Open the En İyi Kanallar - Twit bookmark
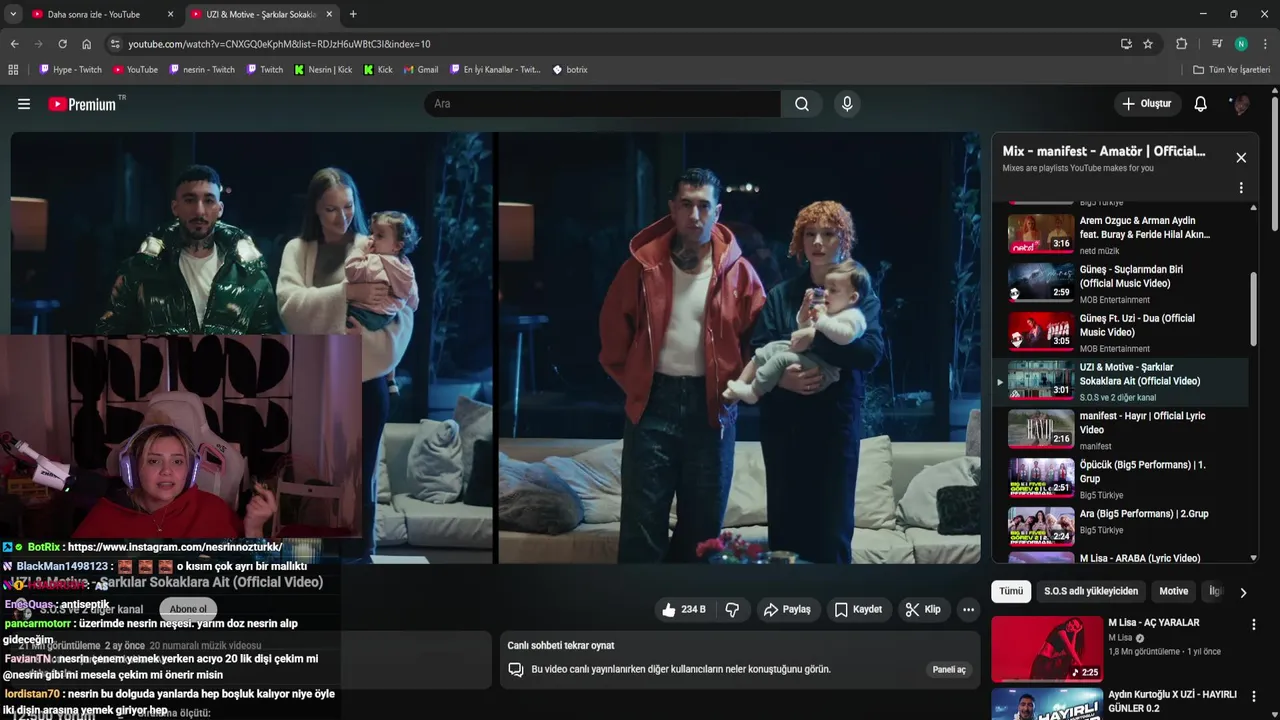This screenshot has width=1280, height=720. 495,70
